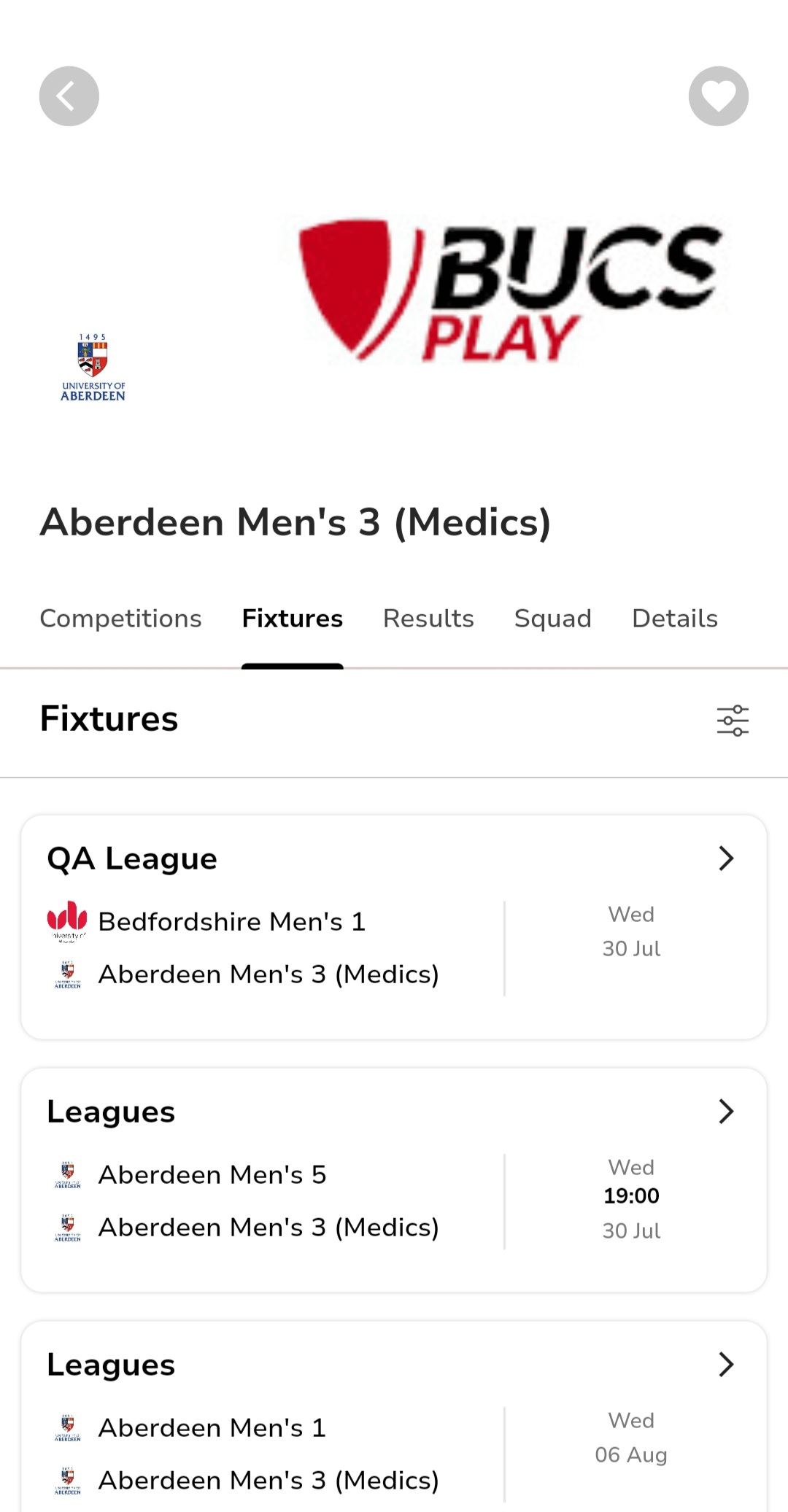
Task: Tap the Aberdeen Men's 5 crest icon
Action: pyautogui.click(x=67, y=1175)
